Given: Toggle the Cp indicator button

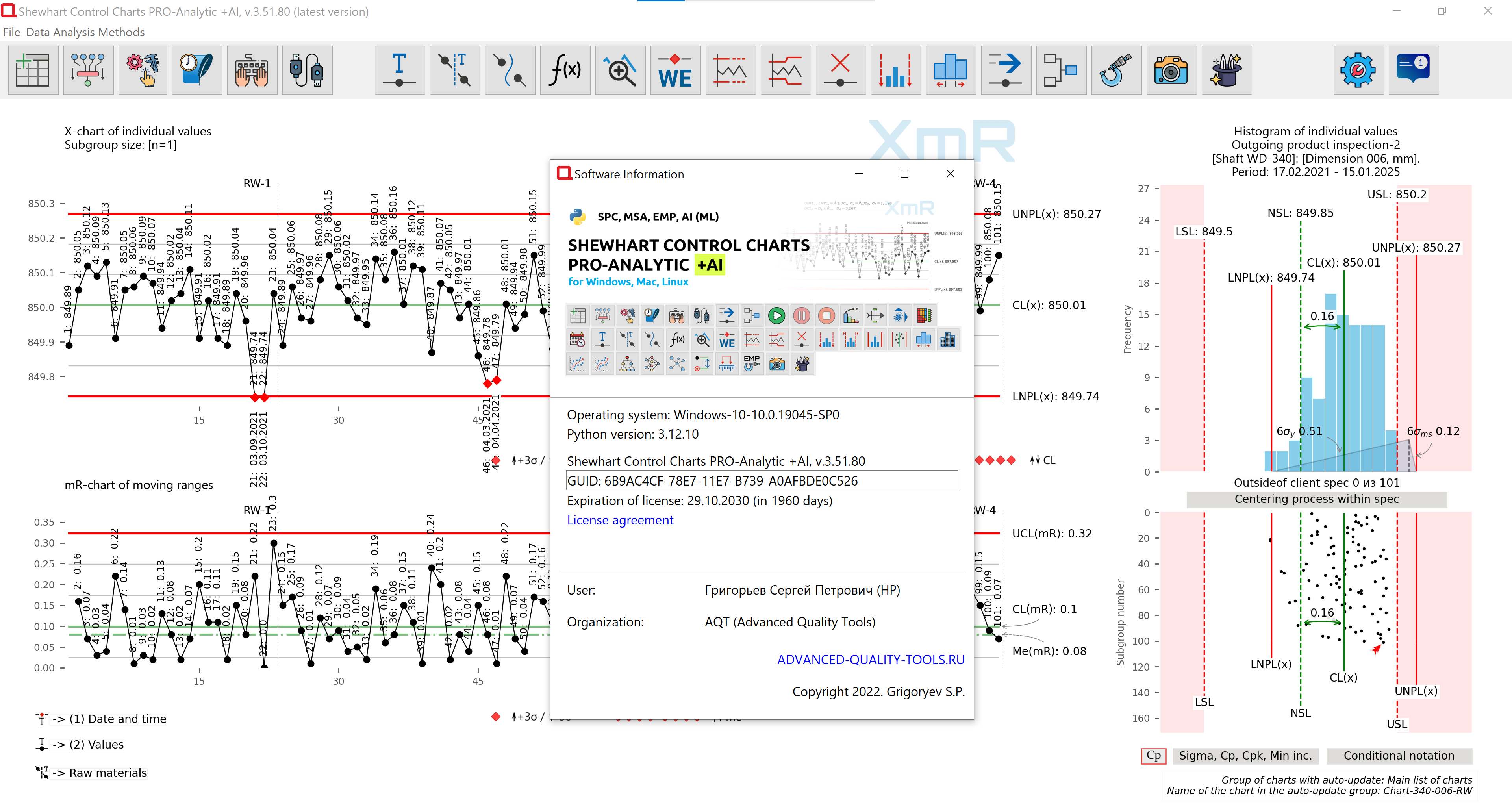Looking at the screenshot, I should pyautogui.click(x=1153, y=756).
